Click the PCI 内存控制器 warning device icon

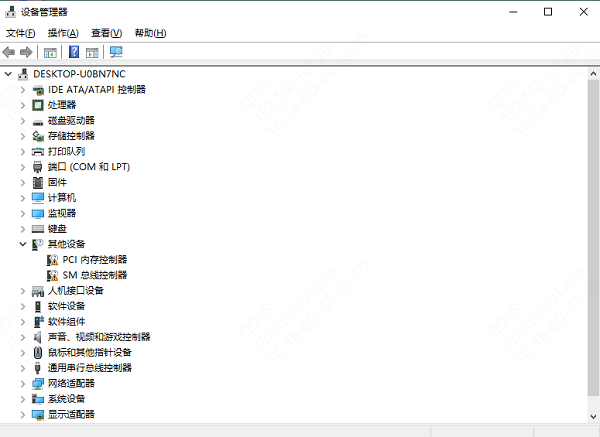[53, 260]
